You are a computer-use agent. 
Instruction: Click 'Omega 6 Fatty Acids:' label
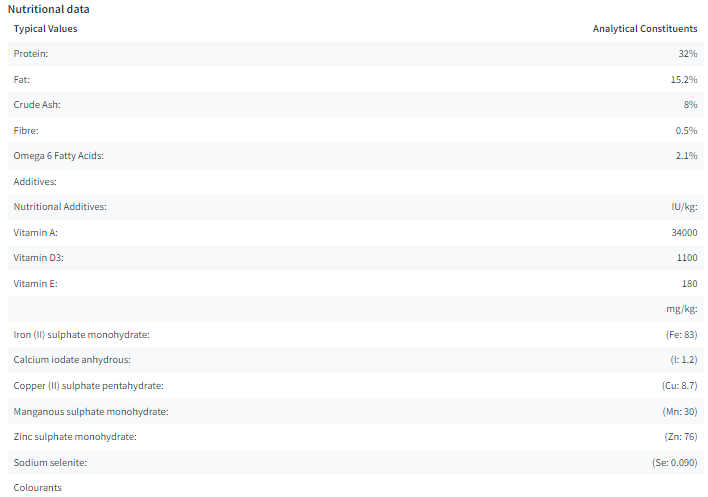point(59,156)
